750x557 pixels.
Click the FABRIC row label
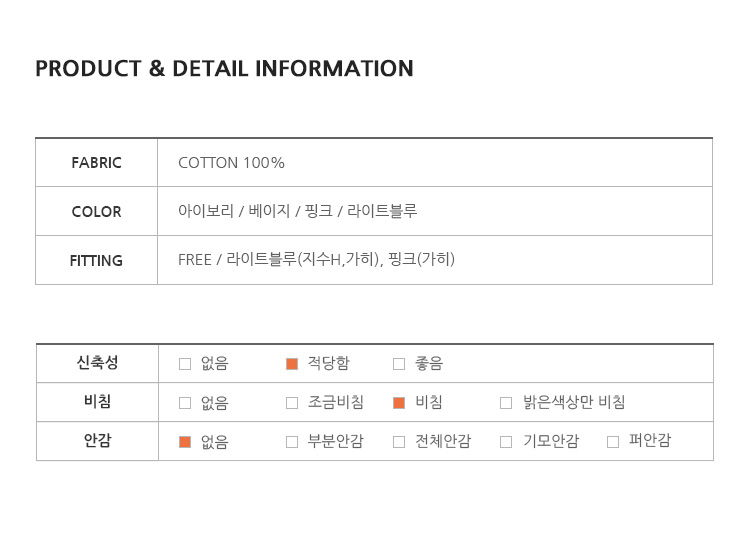tap(97, 163)
